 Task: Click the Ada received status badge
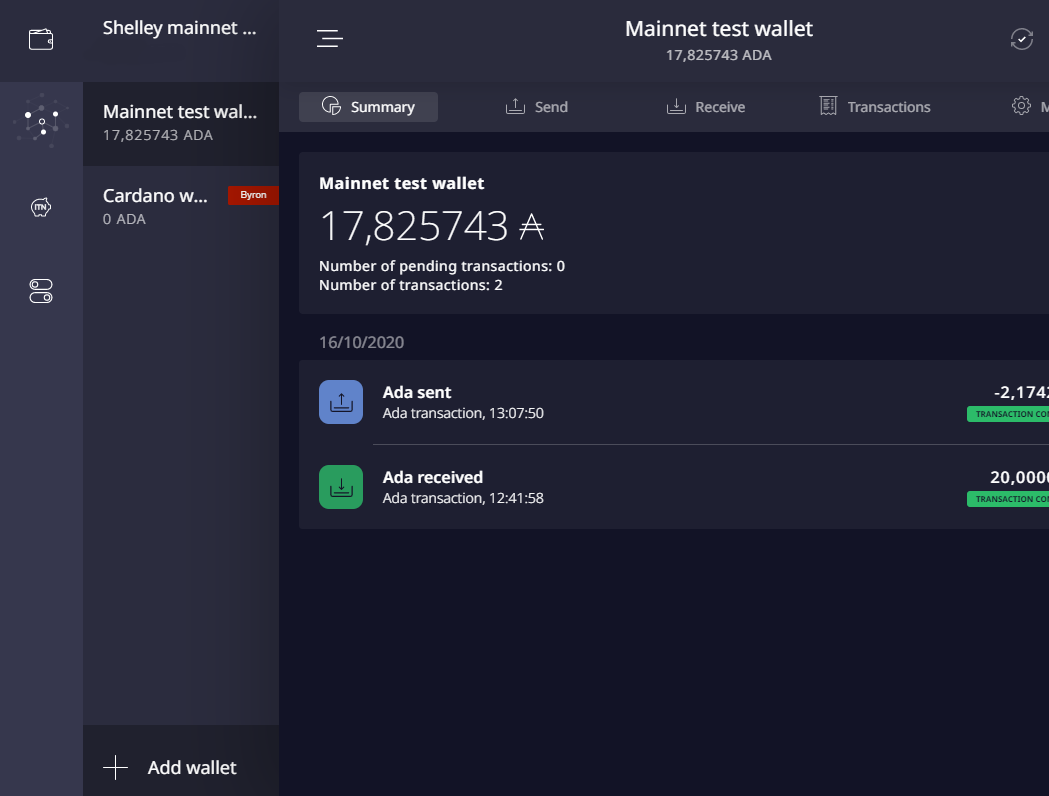(1008, 499)
